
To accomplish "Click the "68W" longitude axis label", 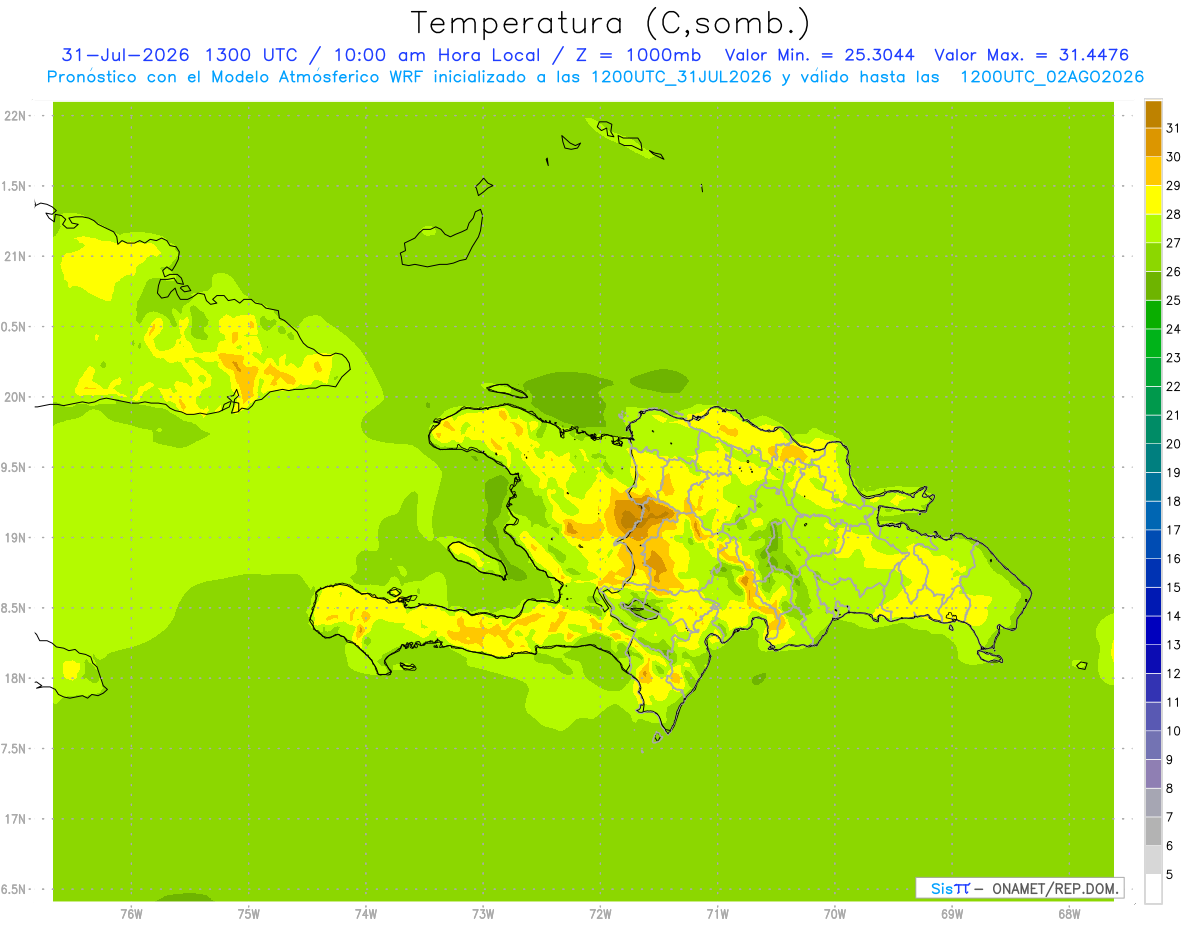I will point(1068,914).
